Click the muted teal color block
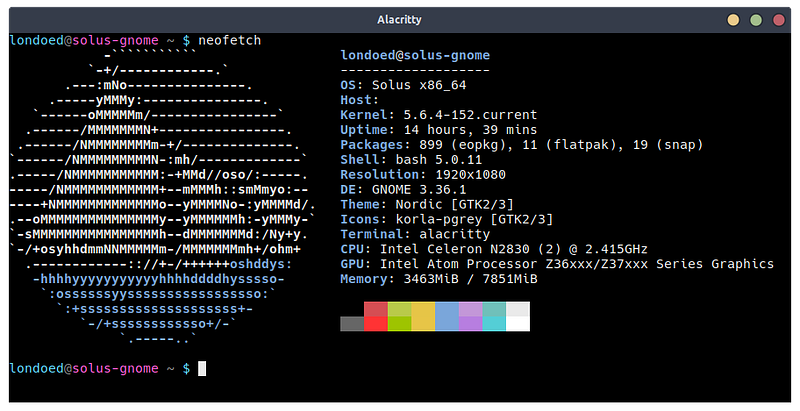Viewport: 800px width, 411px height. [494, 309]
